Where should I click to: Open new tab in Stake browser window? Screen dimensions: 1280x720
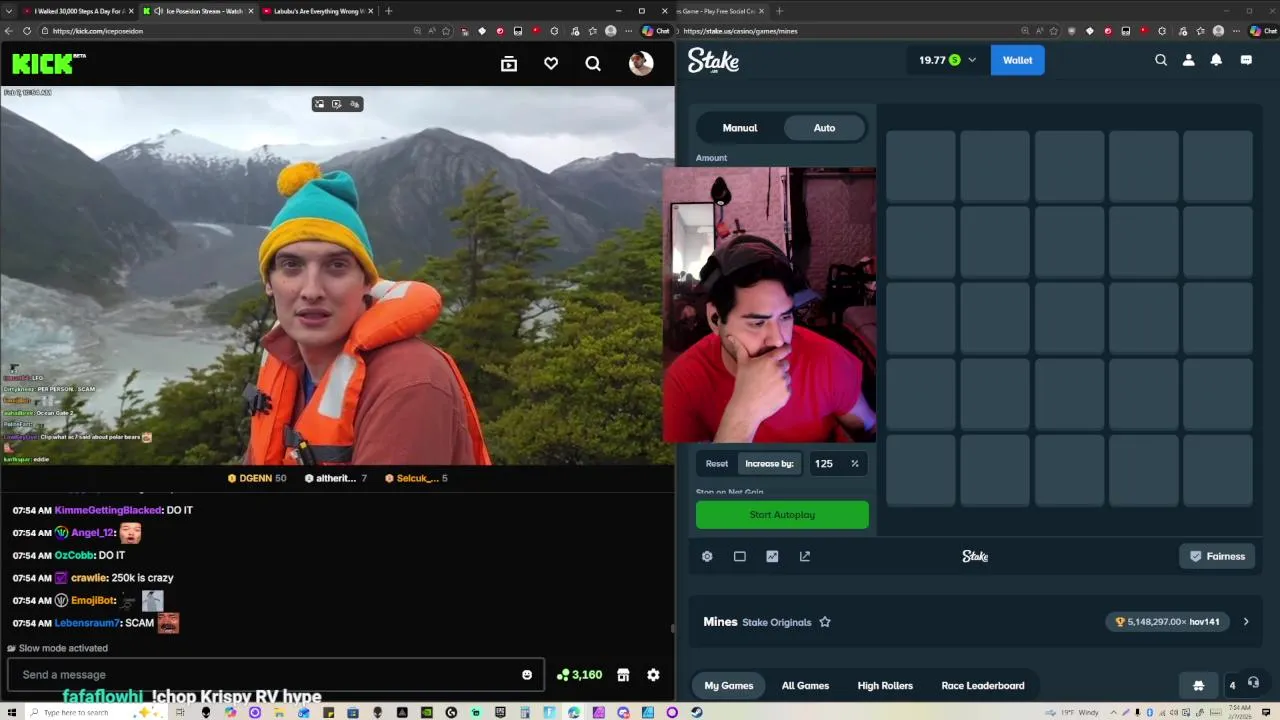(779, 11)
